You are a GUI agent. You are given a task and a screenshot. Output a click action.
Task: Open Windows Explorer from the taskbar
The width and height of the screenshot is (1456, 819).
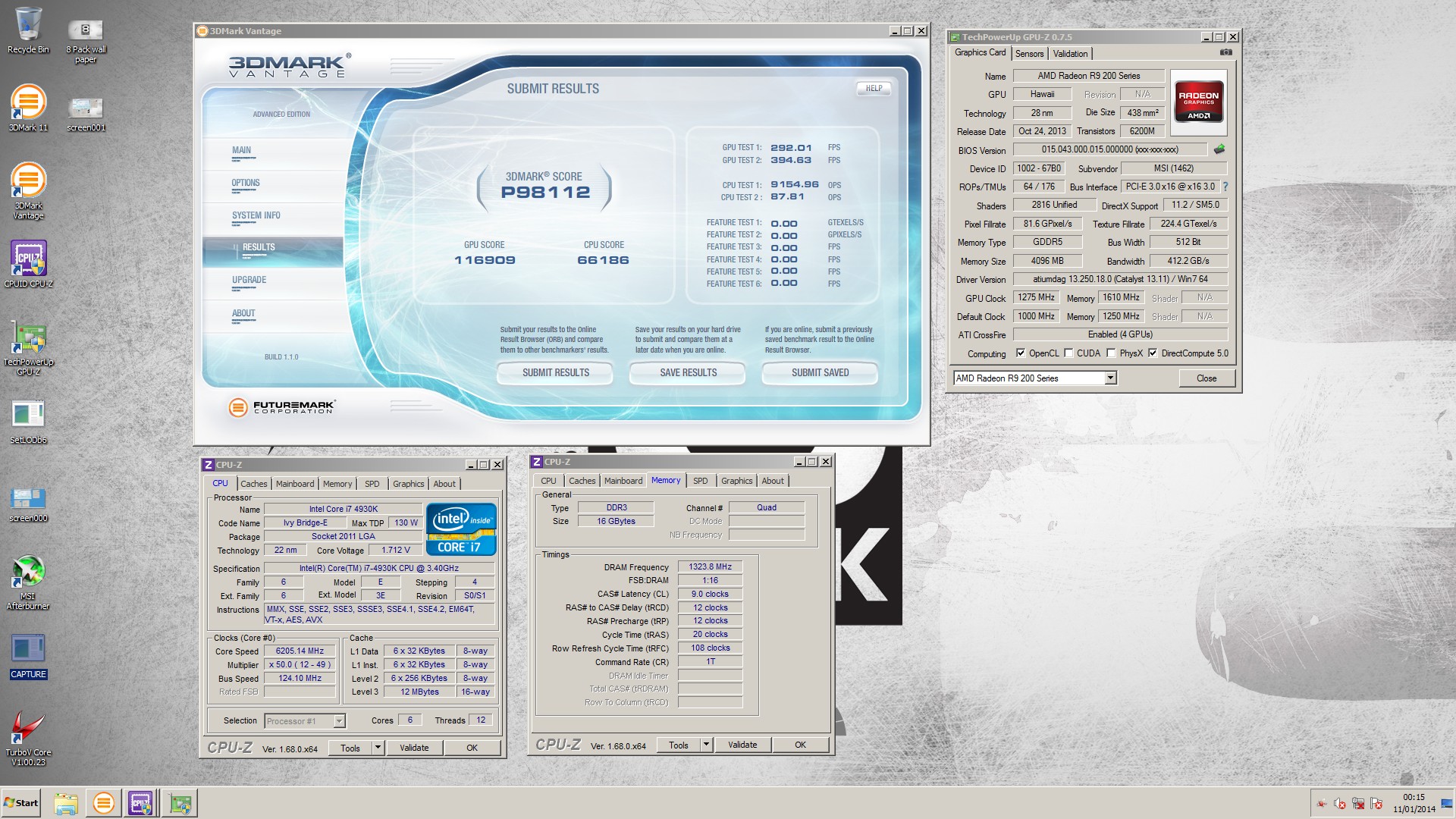[x=66, y=803]
